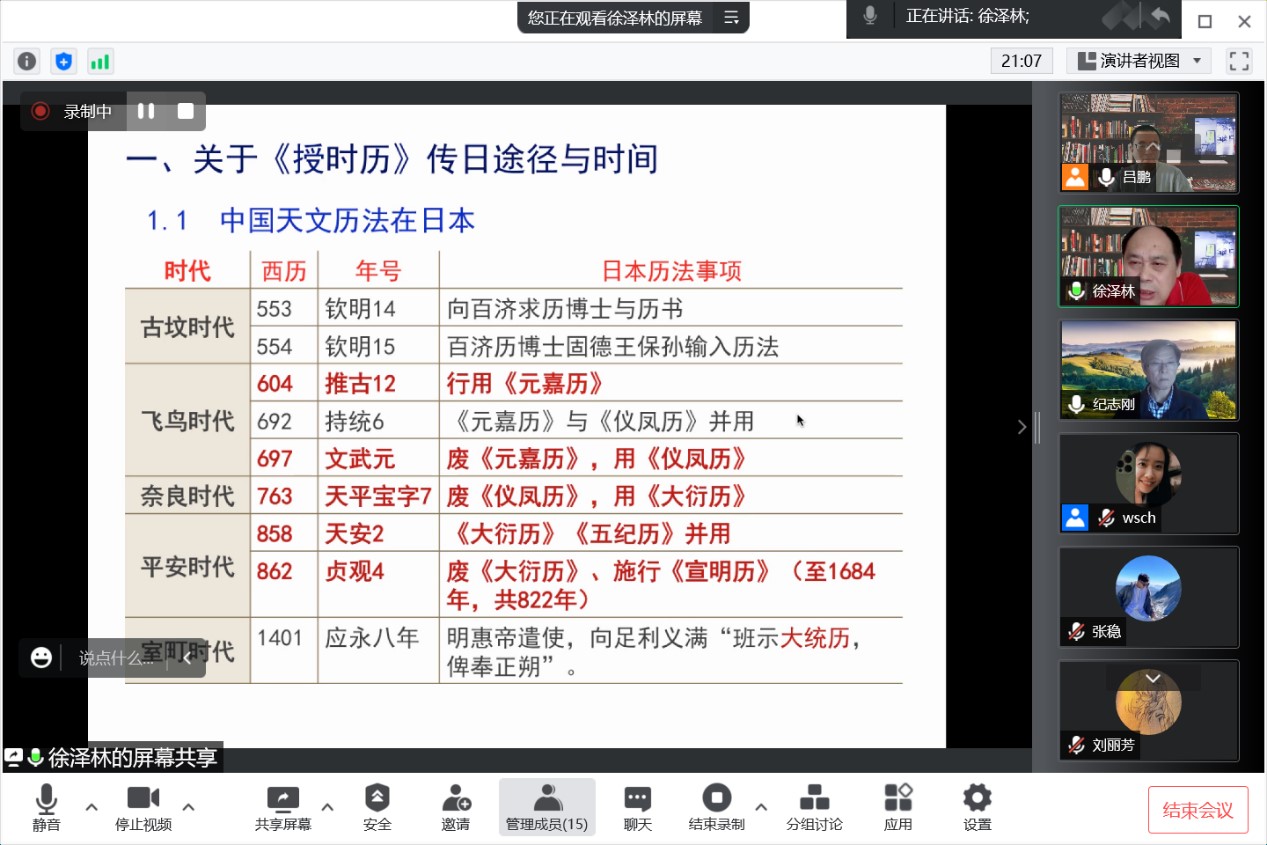The image size is (1267, 845).
Task: Click the blue security shield icon
Action: 64,62
